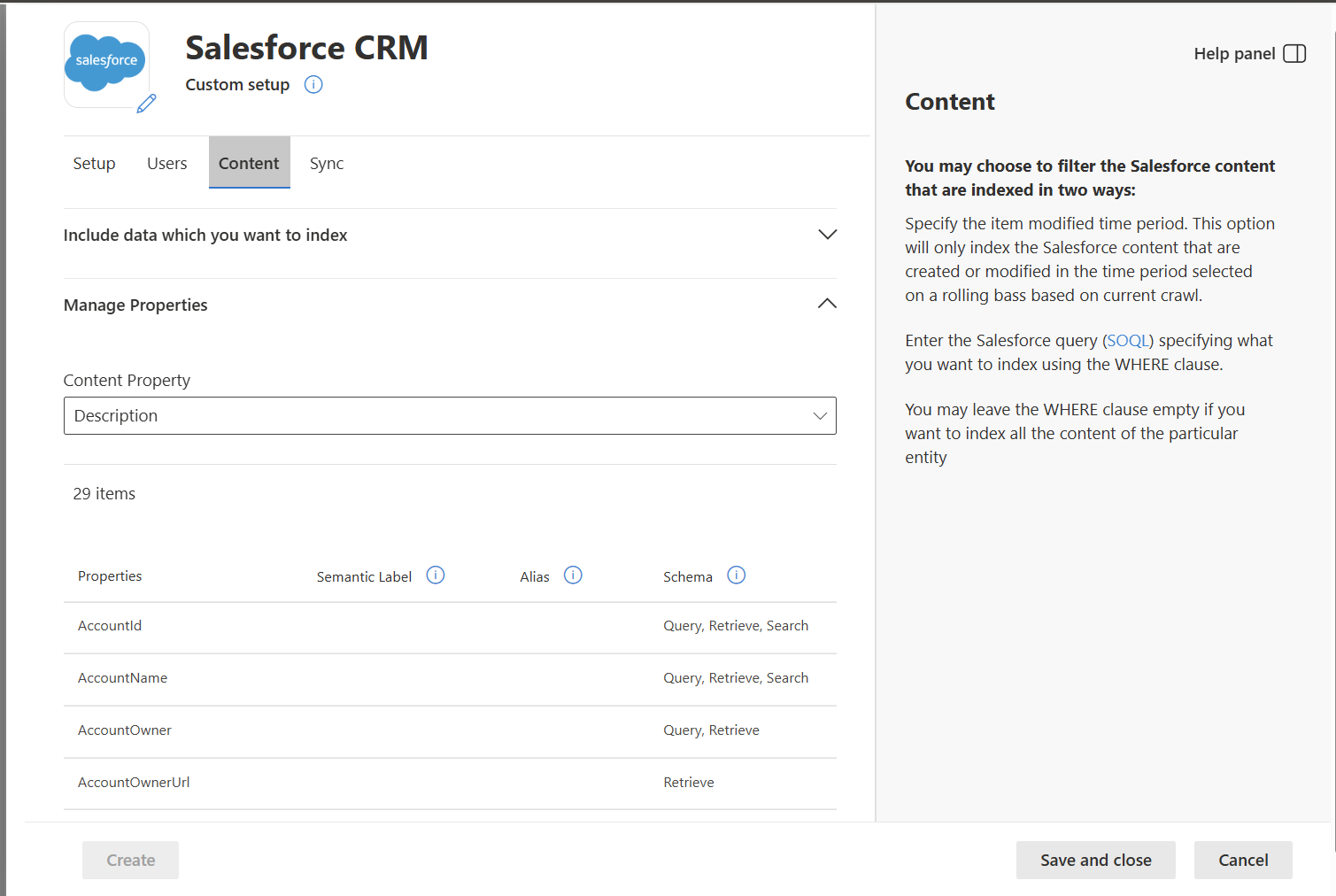The image size is (1336, 896).
Task: Open the SOQL link in help text
Action: [x=1128, y=341]
